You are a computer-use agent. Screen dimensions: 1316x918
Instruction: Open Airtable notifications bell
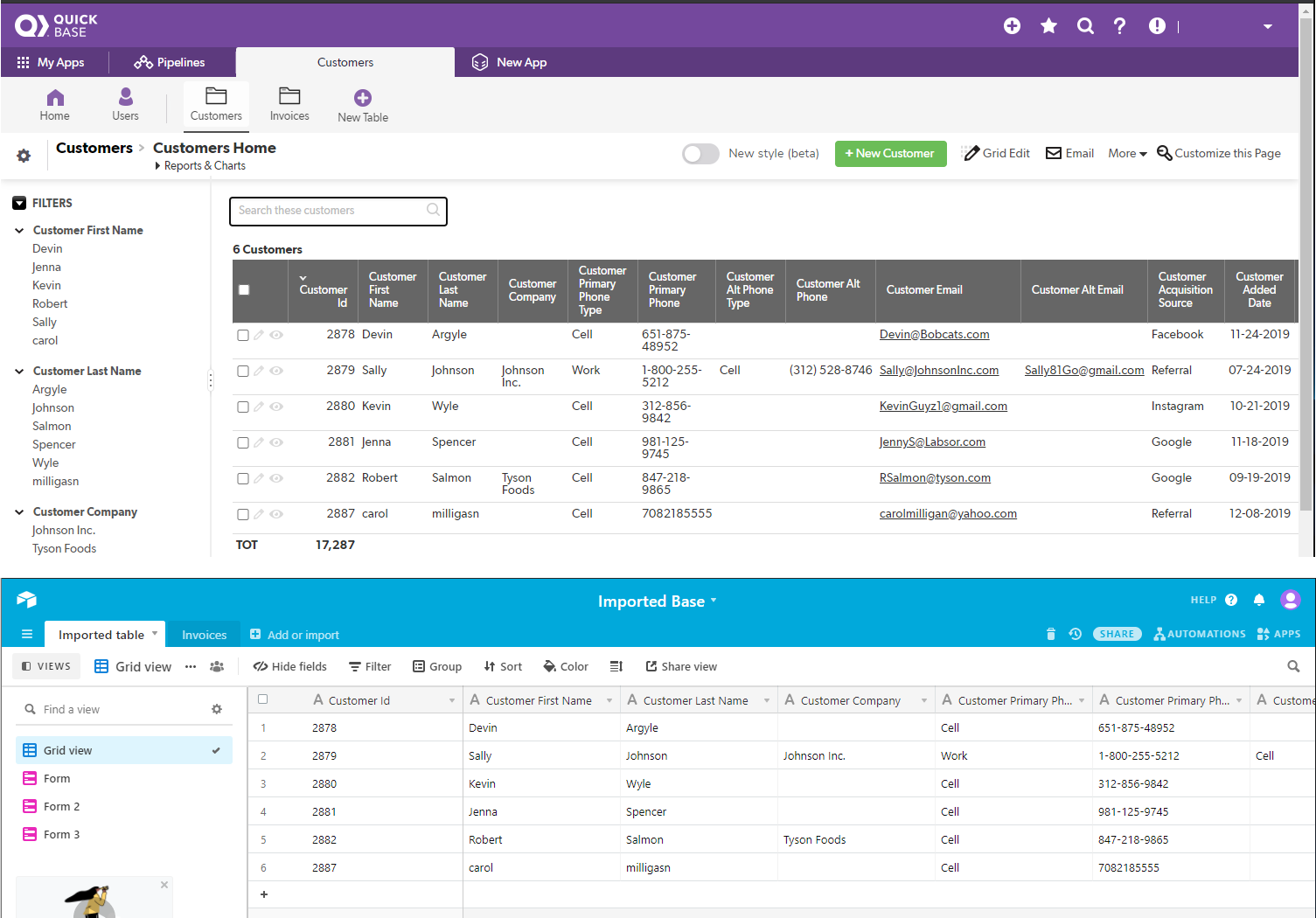coord(1259,600)
